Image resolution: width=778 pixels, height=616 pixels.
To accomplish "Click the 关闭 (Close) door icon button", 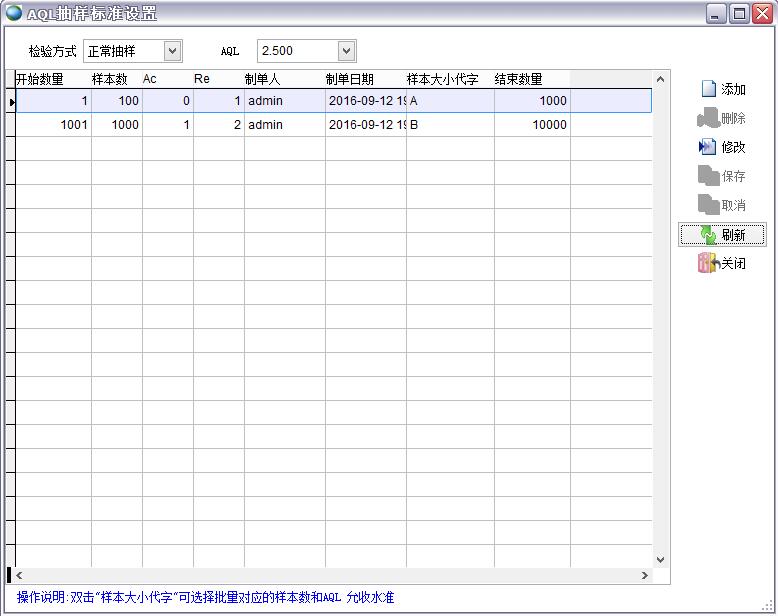I will pos(708,263).
